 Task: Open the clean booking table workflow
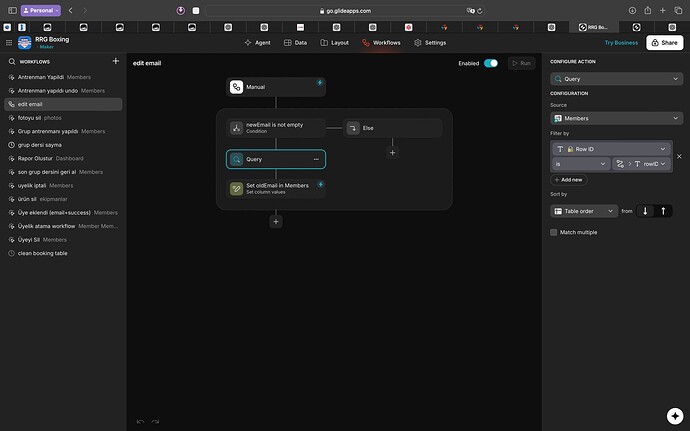[x=63, y=253]
